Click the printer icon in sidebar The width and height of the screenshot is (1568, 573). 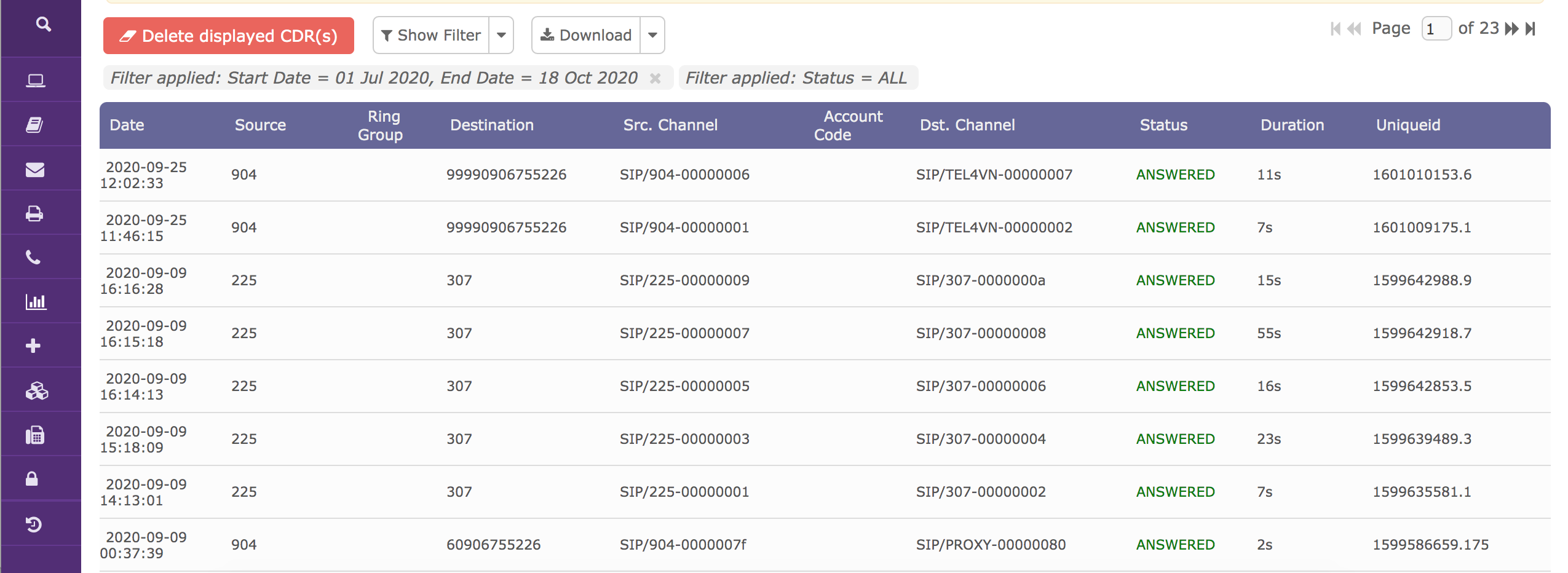[x=34, y=214]
